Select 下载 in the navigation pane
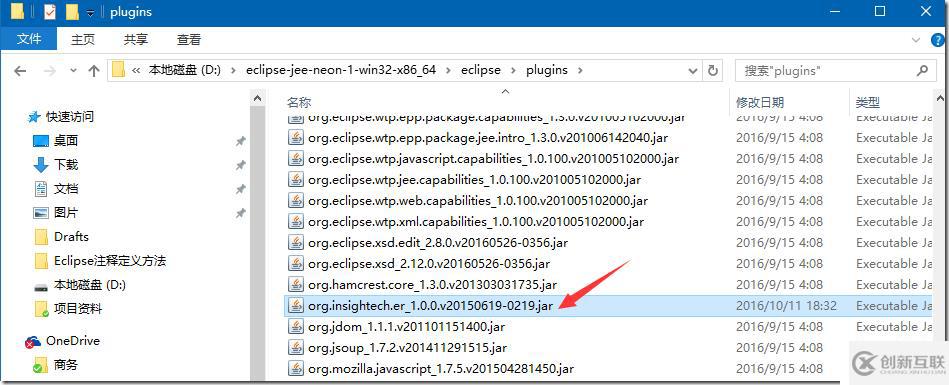 [x=66, y=165]
